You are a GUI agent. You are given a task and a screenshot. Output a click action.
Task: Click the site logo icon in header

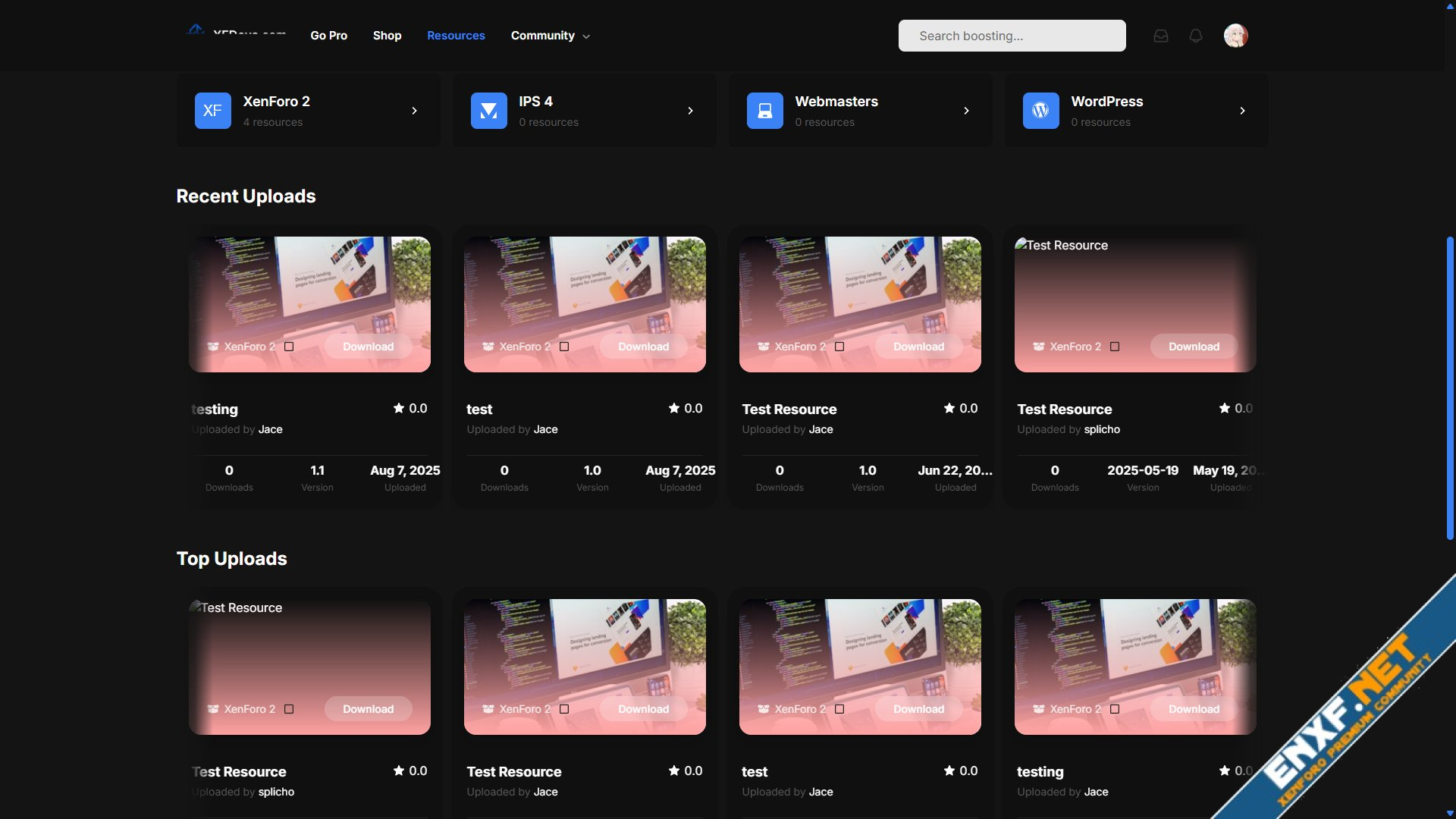(x=196, y=30)
